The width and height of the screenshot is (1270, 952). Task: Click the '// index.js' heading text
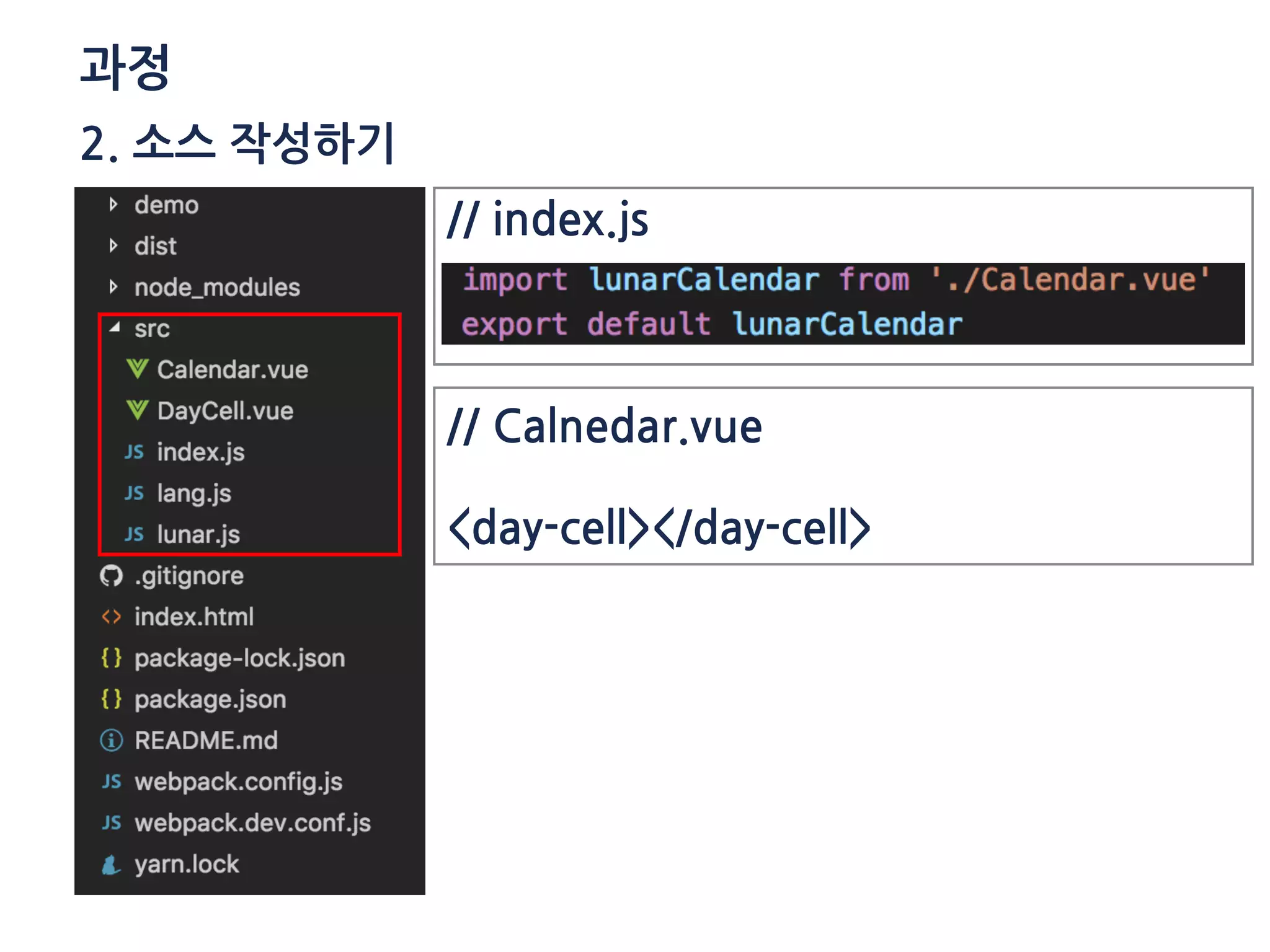(548, 221)
